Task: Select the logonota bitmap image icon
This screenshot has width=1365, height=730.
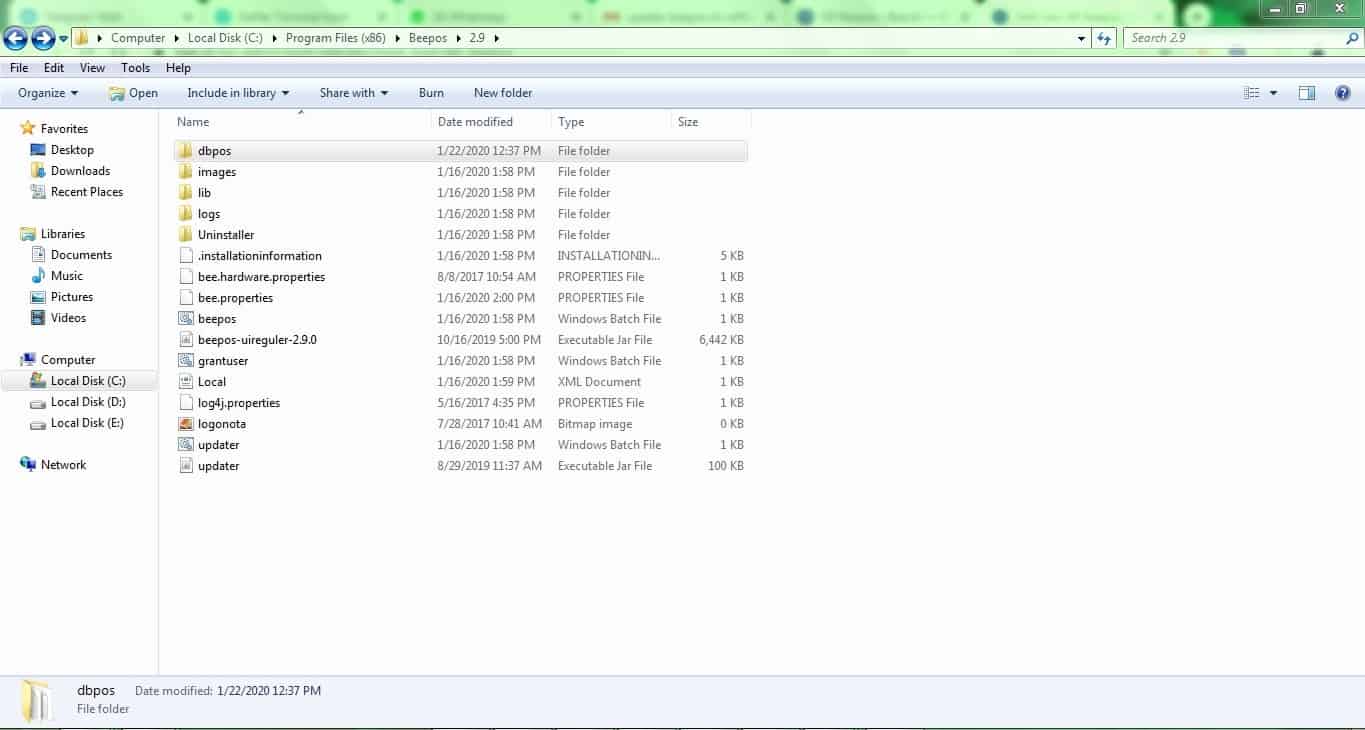Action: pos(185,424)
